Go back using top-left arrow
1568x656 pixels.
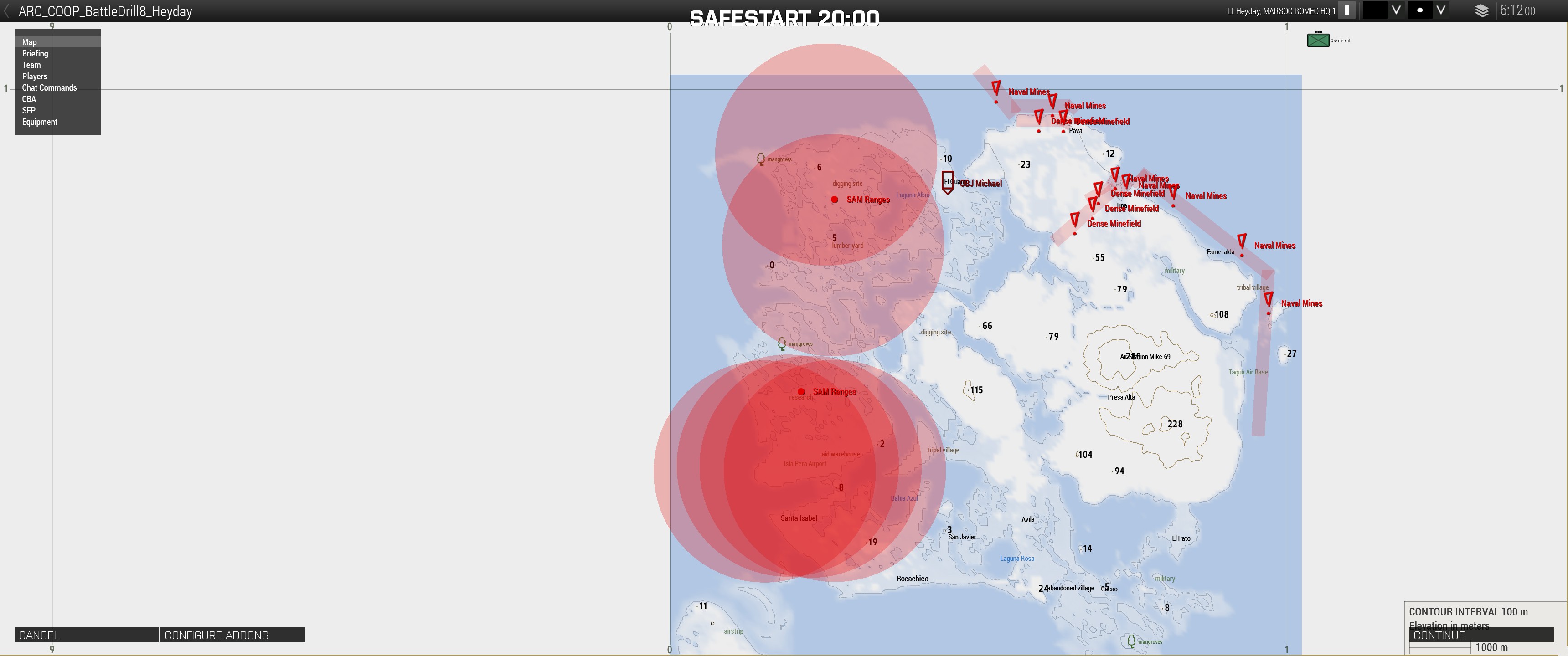pyautogui.click(x=6, y=11)
